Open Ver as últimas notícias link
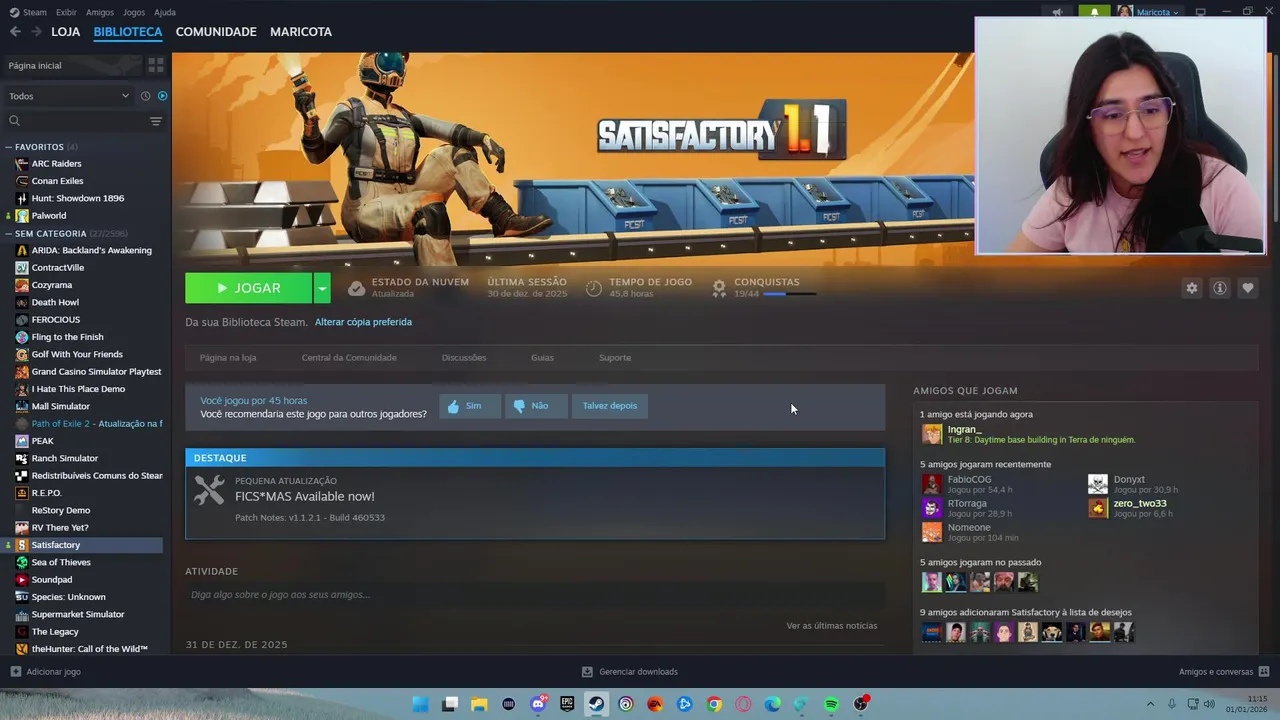The image size is (1280, 720). [832, 626]
